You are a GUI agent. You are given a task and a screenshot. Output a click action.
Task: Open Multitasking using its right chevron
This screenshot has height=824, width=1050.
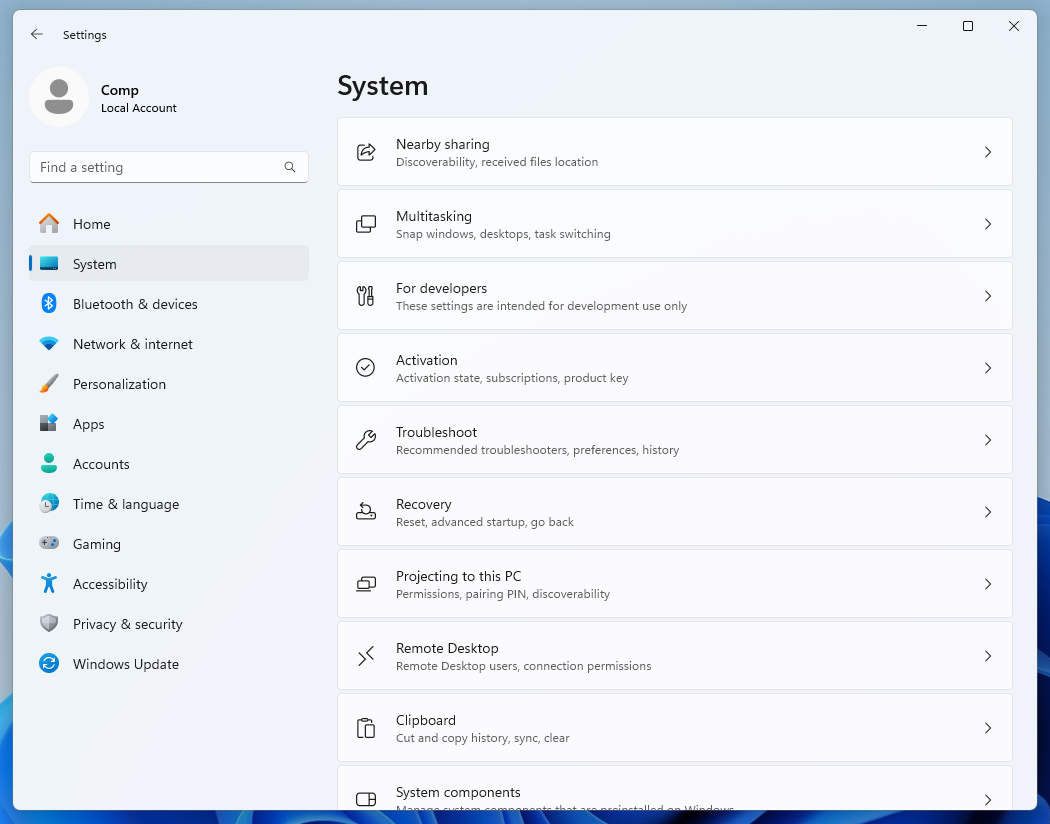pyautogui.click(x=988, y=224)
